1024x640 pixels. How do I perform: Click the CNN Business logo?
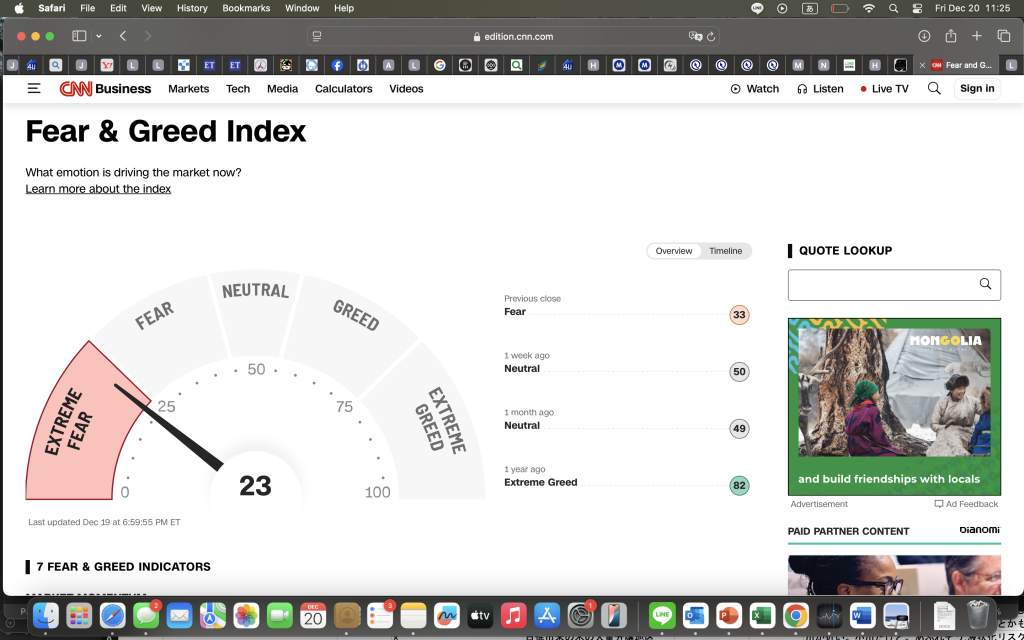click(105, 89)
